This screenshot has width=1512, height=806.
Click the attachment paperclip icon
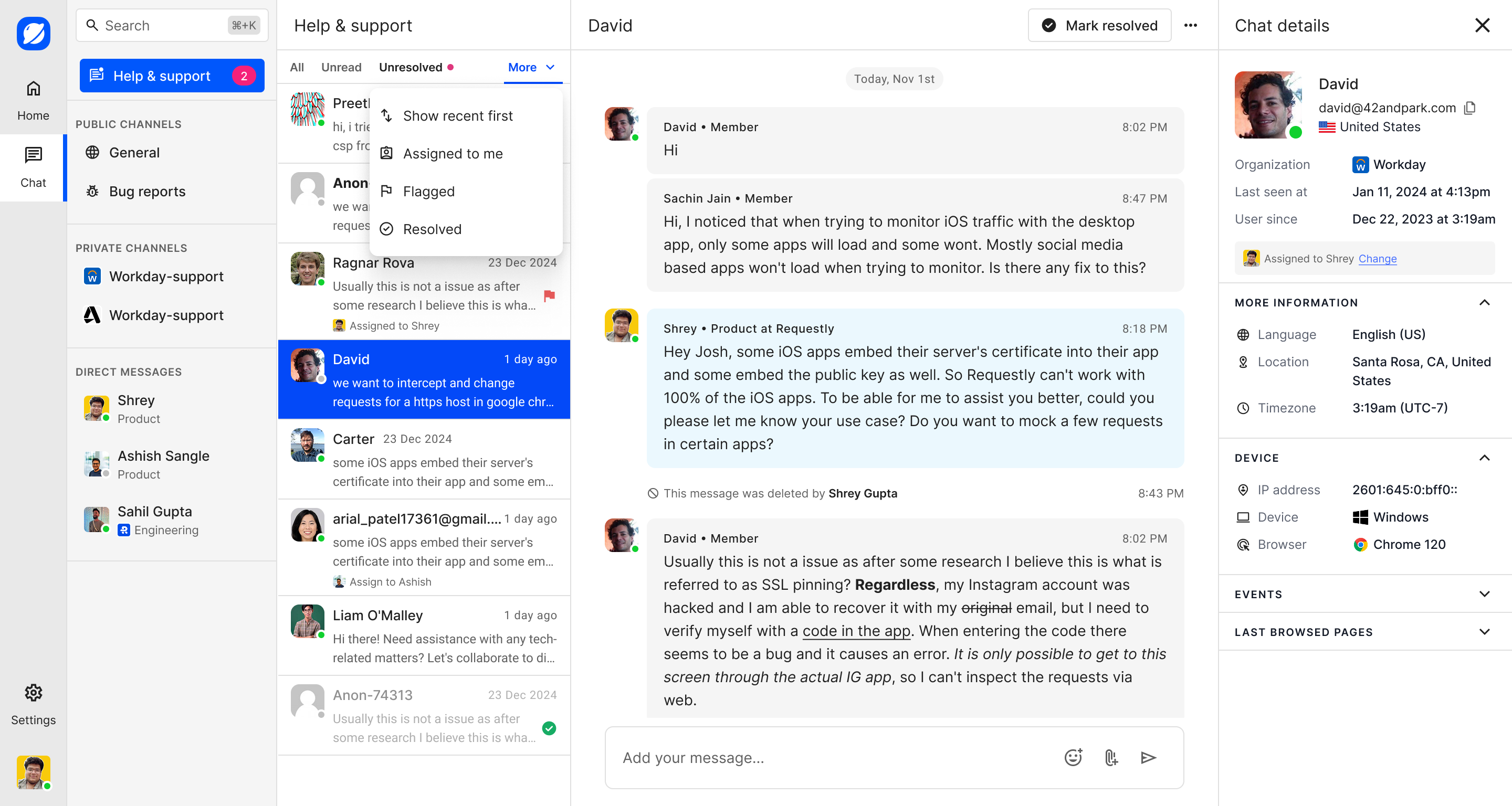[x=1111, y=758]
